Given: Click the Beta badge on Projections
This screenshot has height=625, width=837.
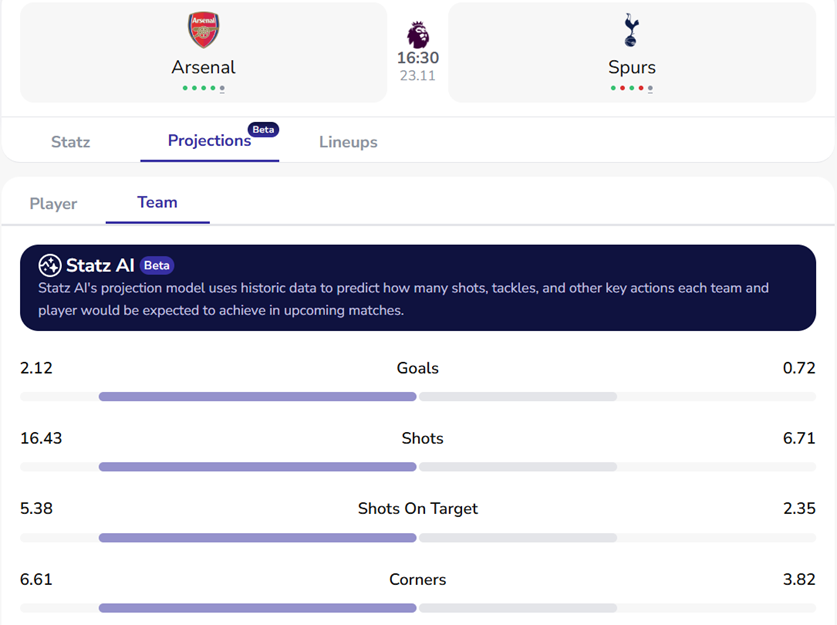Looking at the screenshot, I should 263,130.
